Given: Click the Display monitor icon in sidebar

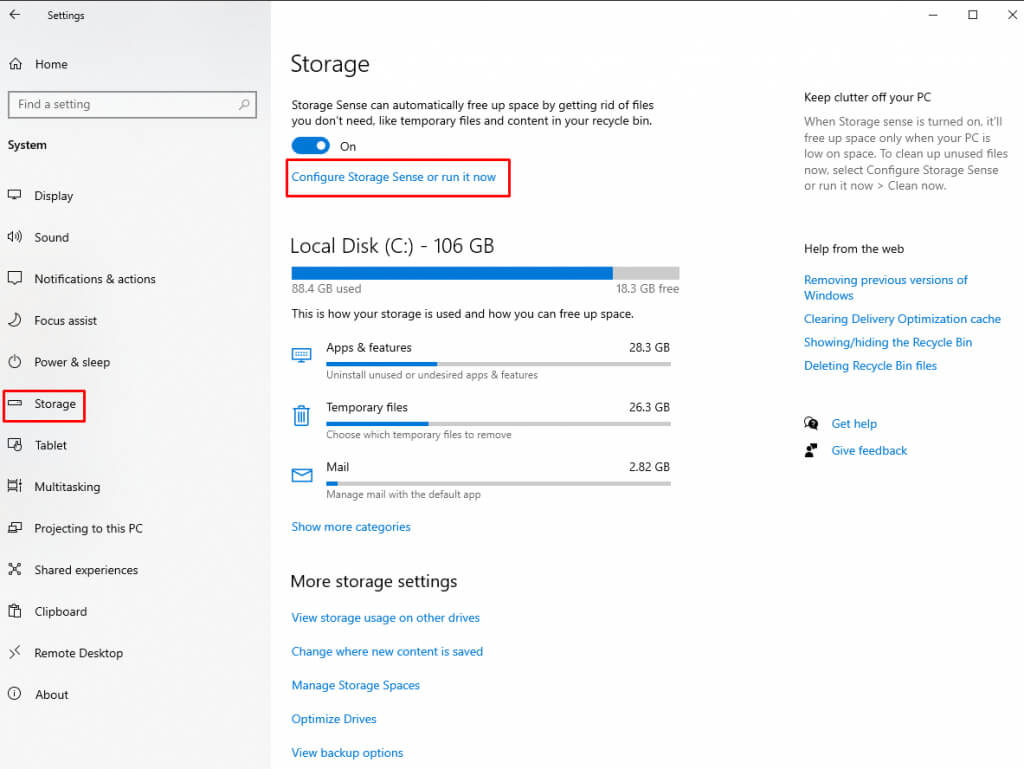Looking at the screenshot, I should click(x=15, y=195).
